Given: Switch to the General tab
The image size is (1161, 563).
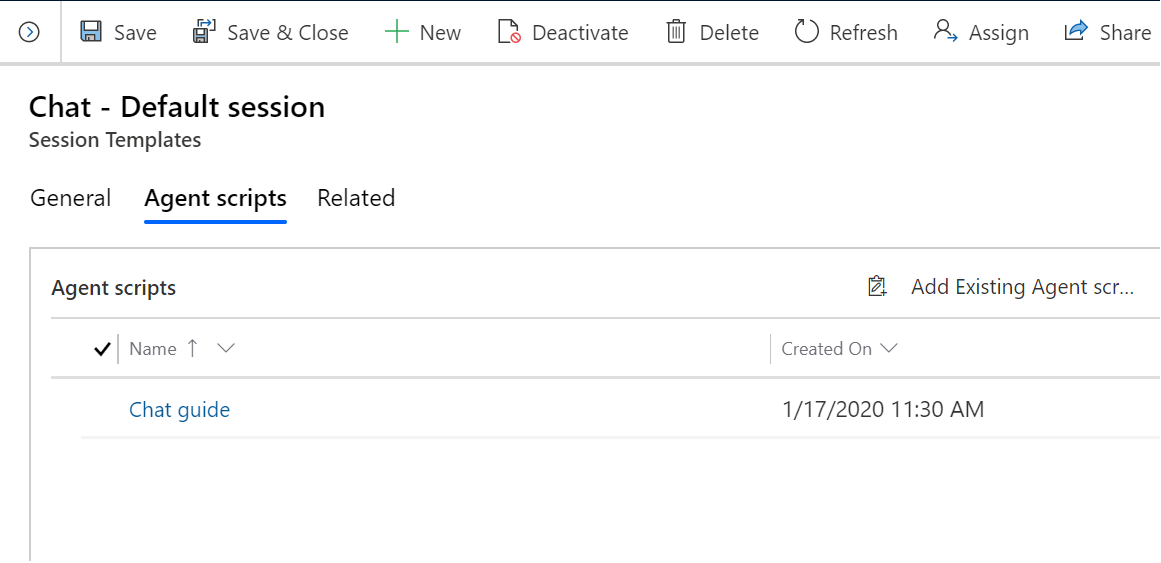Looking at the screenshot, I should (x=70, y=199).
